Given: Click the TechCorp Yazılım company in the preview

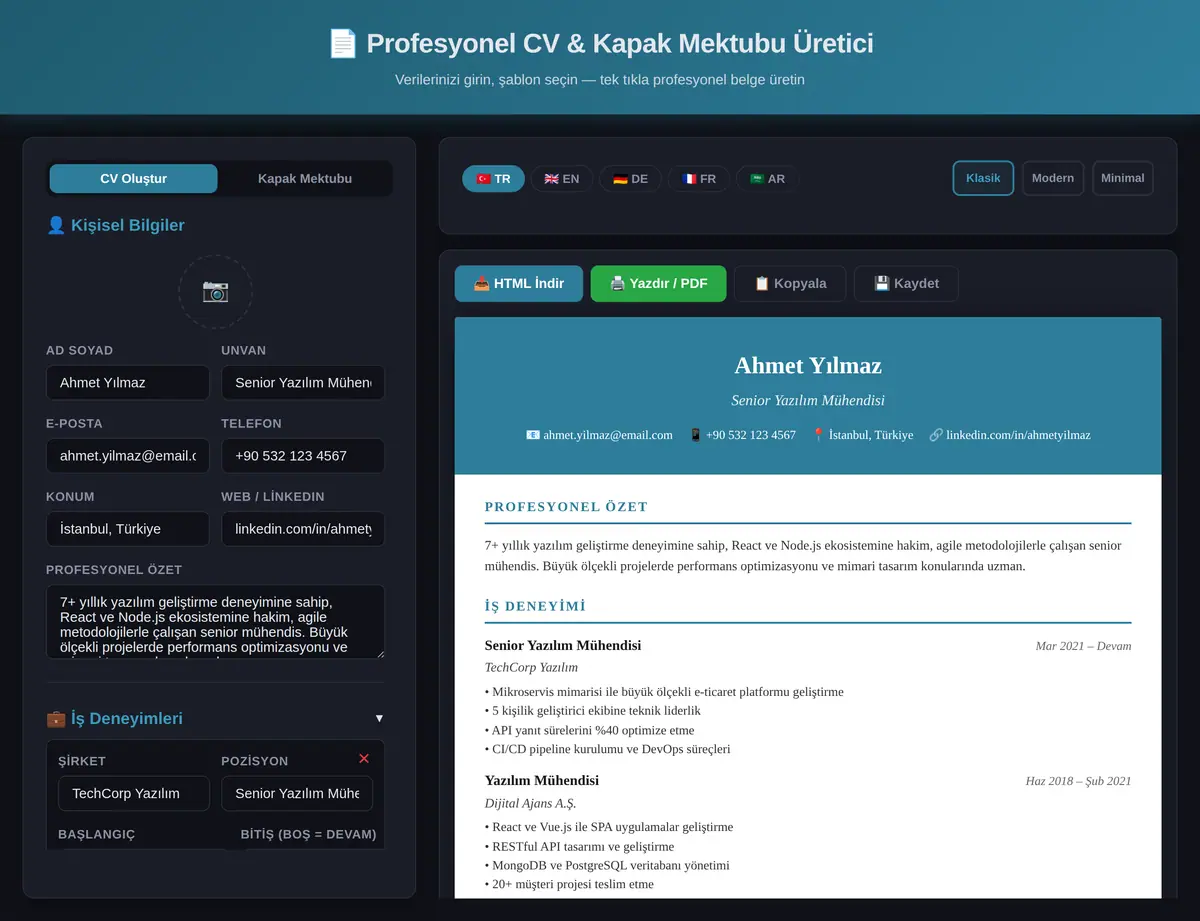Looking at the screenshot, I should pos(531,667).
